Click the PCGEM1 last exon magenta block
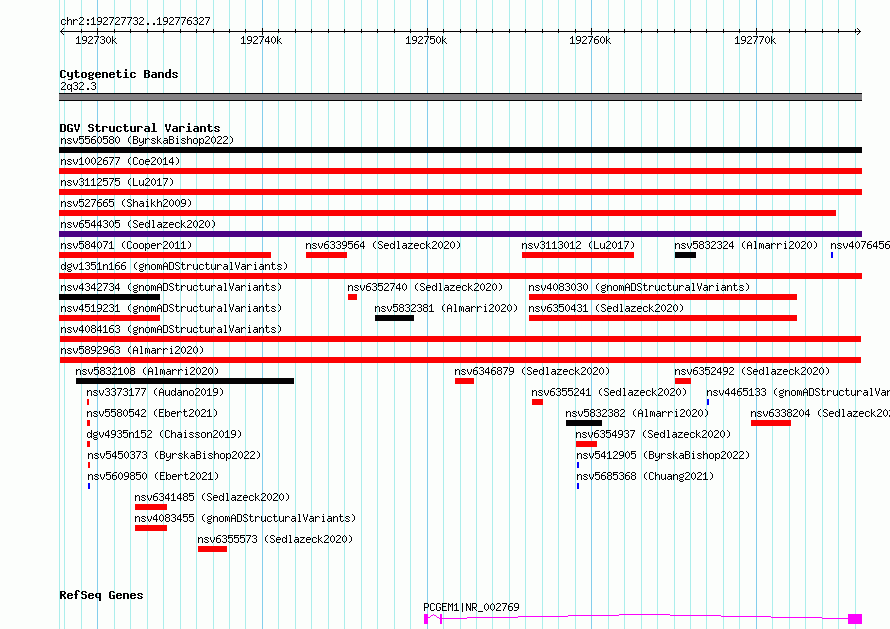Image resolution: width=890 pixels, height=629 pixels. pyautogui.click(x=855, y=619)
